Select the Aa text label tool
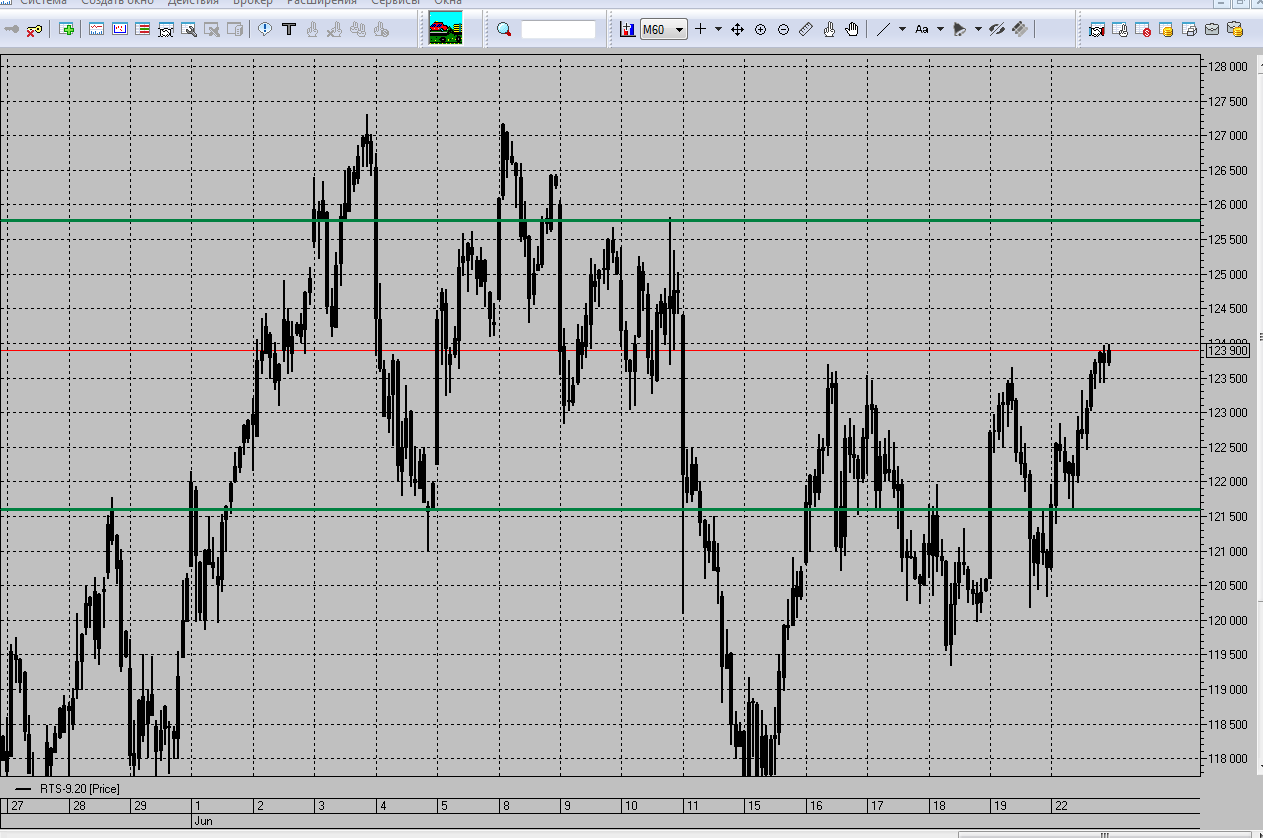This screenshot has height=838, width=1263. [x=922, y=30]
